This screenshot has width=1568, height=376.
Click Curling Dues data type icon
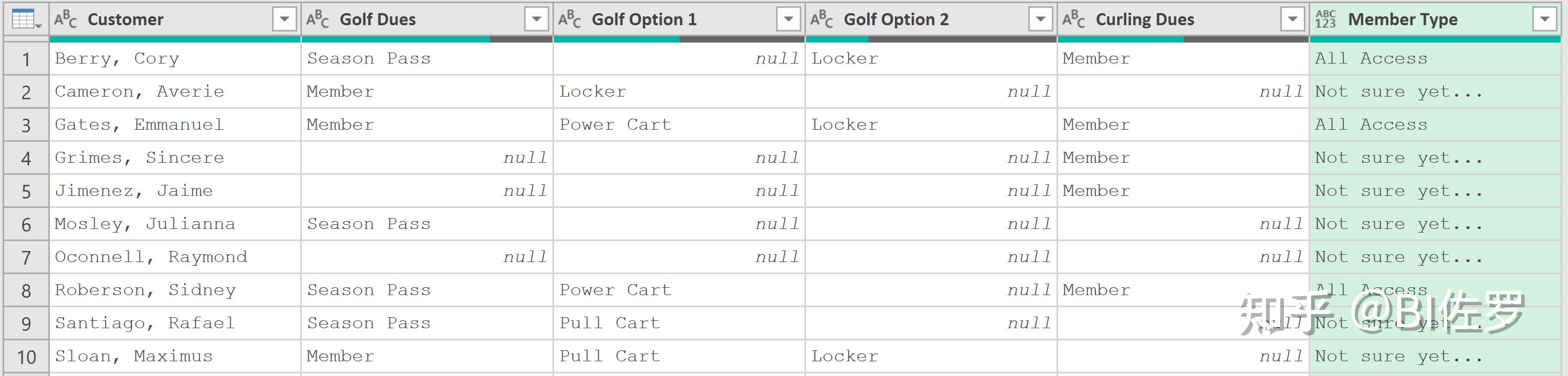[x=1073, y=20]
